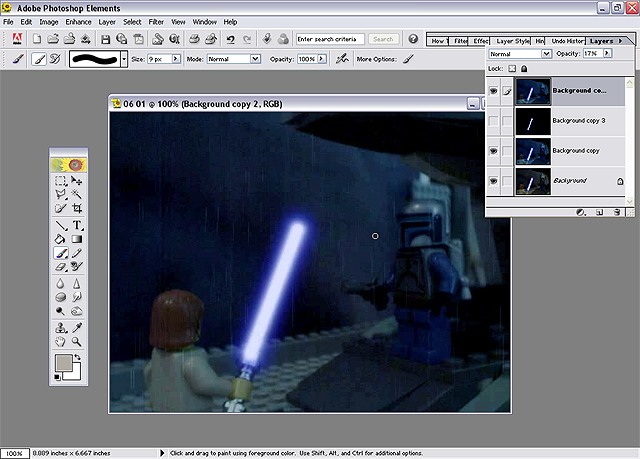Open the brush Mode dropdown

pos(256,59)
